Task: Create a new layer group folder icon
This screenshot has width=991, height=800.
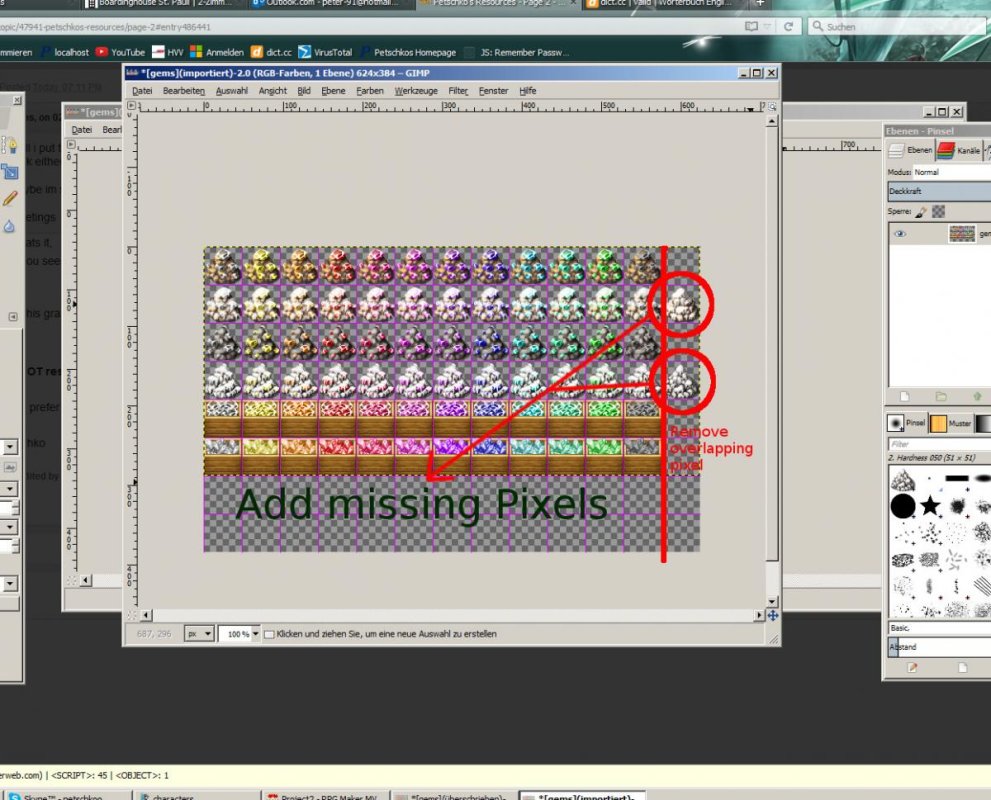Action: click(x=941, y=396)
